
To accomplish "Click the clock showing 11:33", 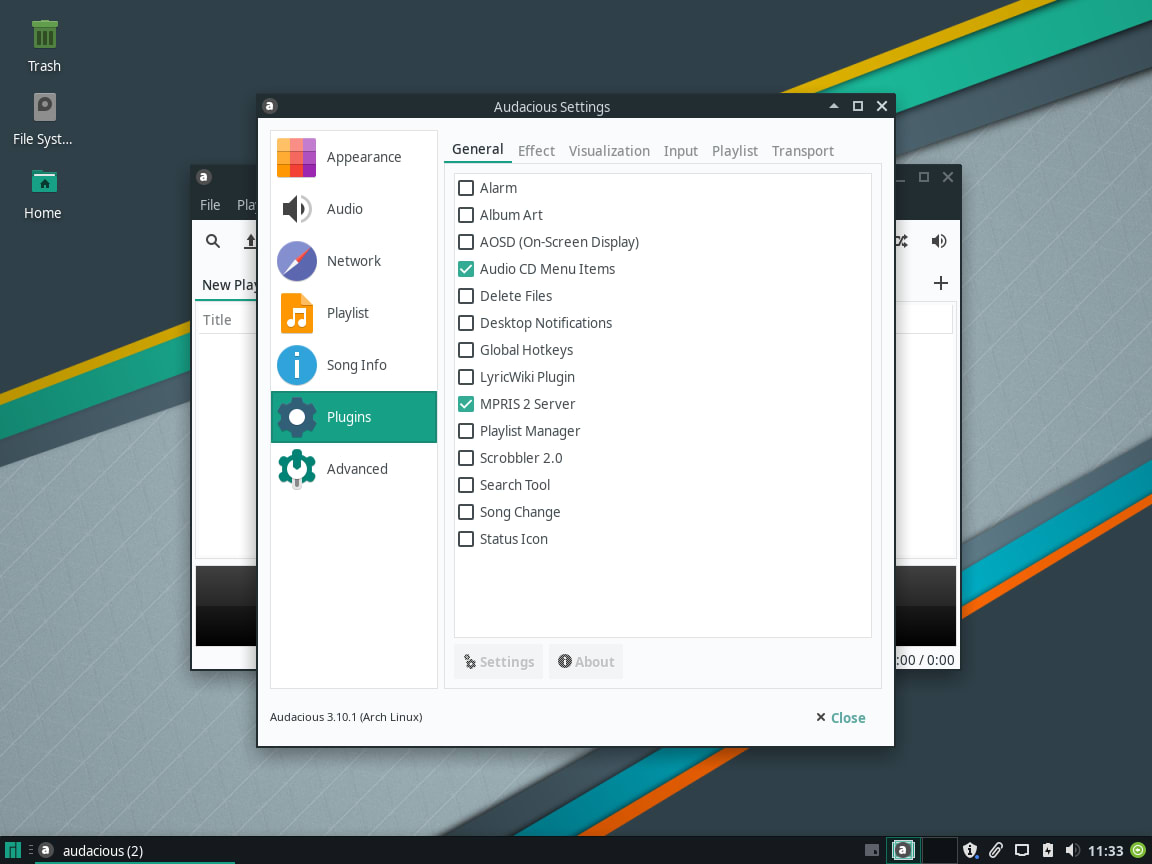I will 1106,851.
